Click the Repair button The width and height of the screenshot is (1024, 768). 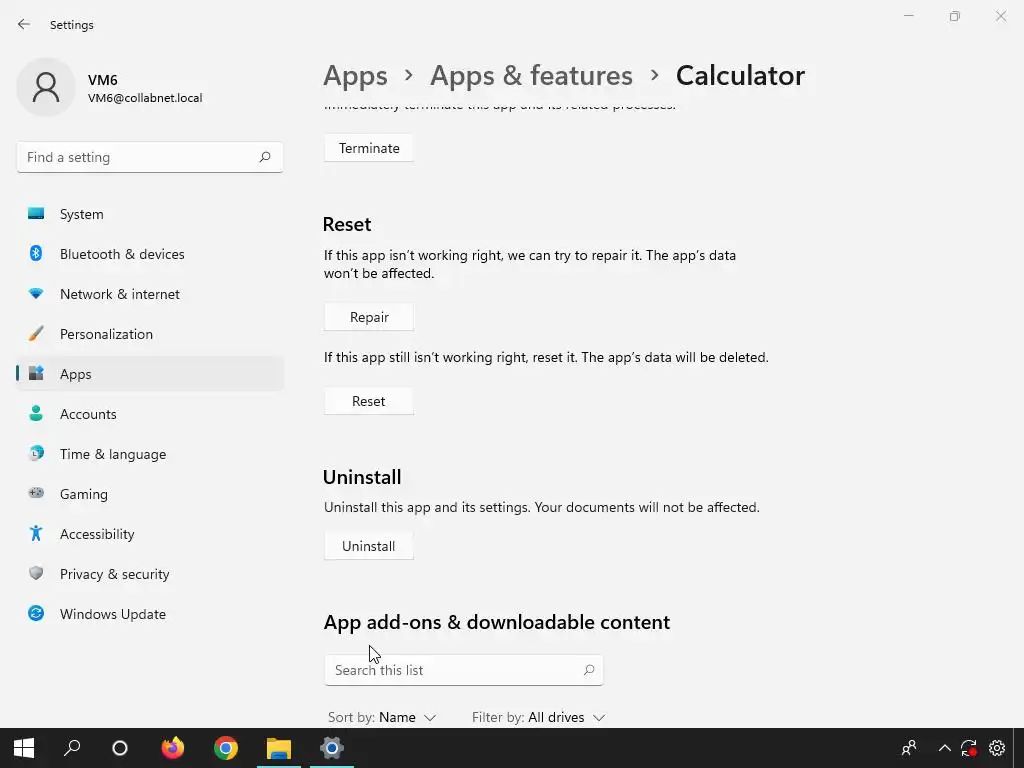tap(369, 317)
